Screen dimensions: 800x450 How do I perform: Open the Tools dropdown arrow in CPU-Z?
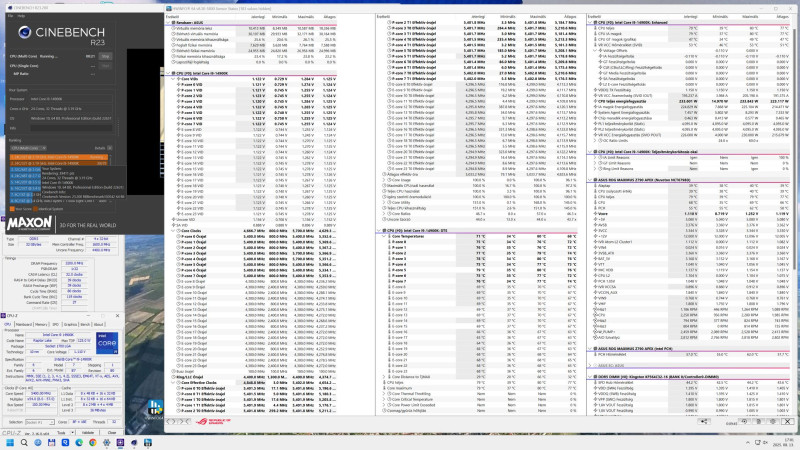72,433
